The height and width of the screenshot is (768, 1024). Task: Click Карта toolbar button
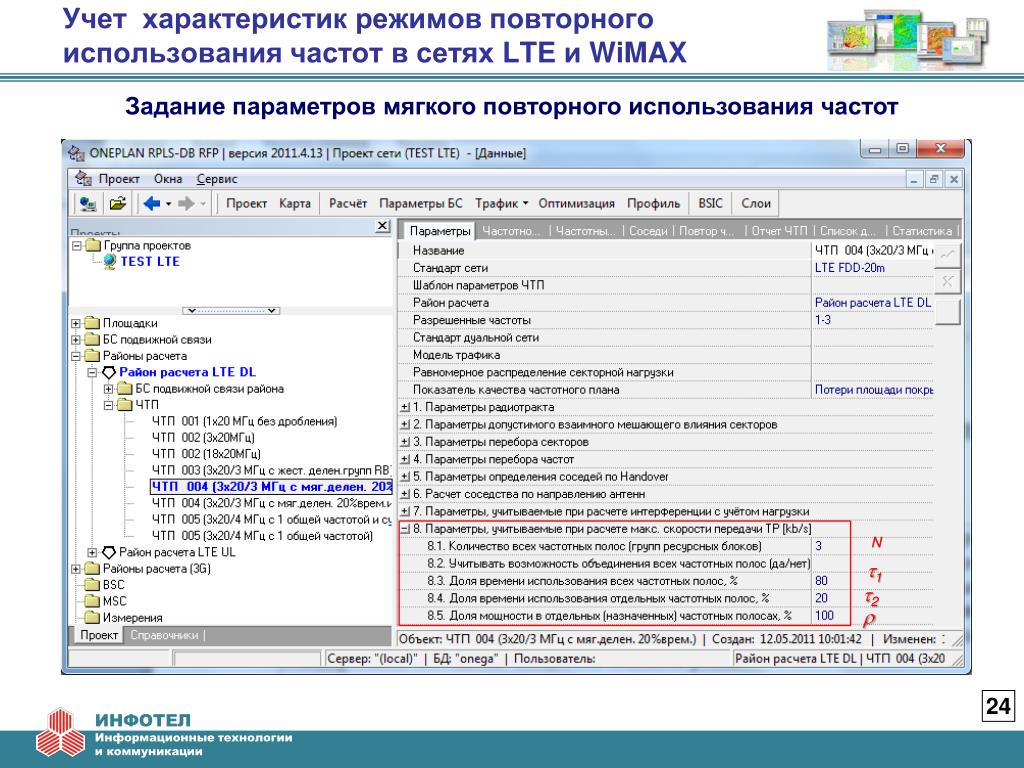click(295, 204)
